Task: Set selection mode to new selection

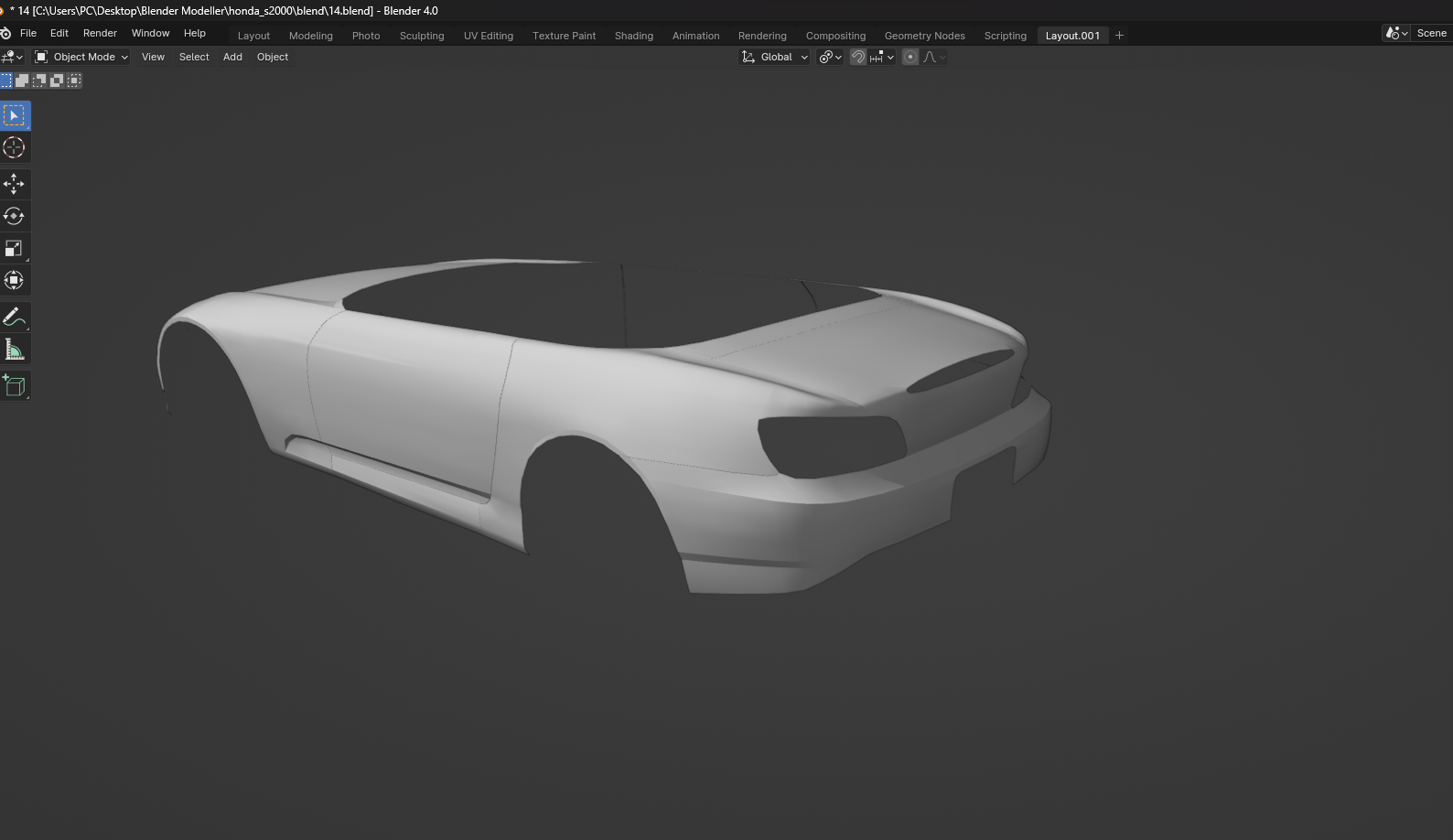Action: pos(5,81)
